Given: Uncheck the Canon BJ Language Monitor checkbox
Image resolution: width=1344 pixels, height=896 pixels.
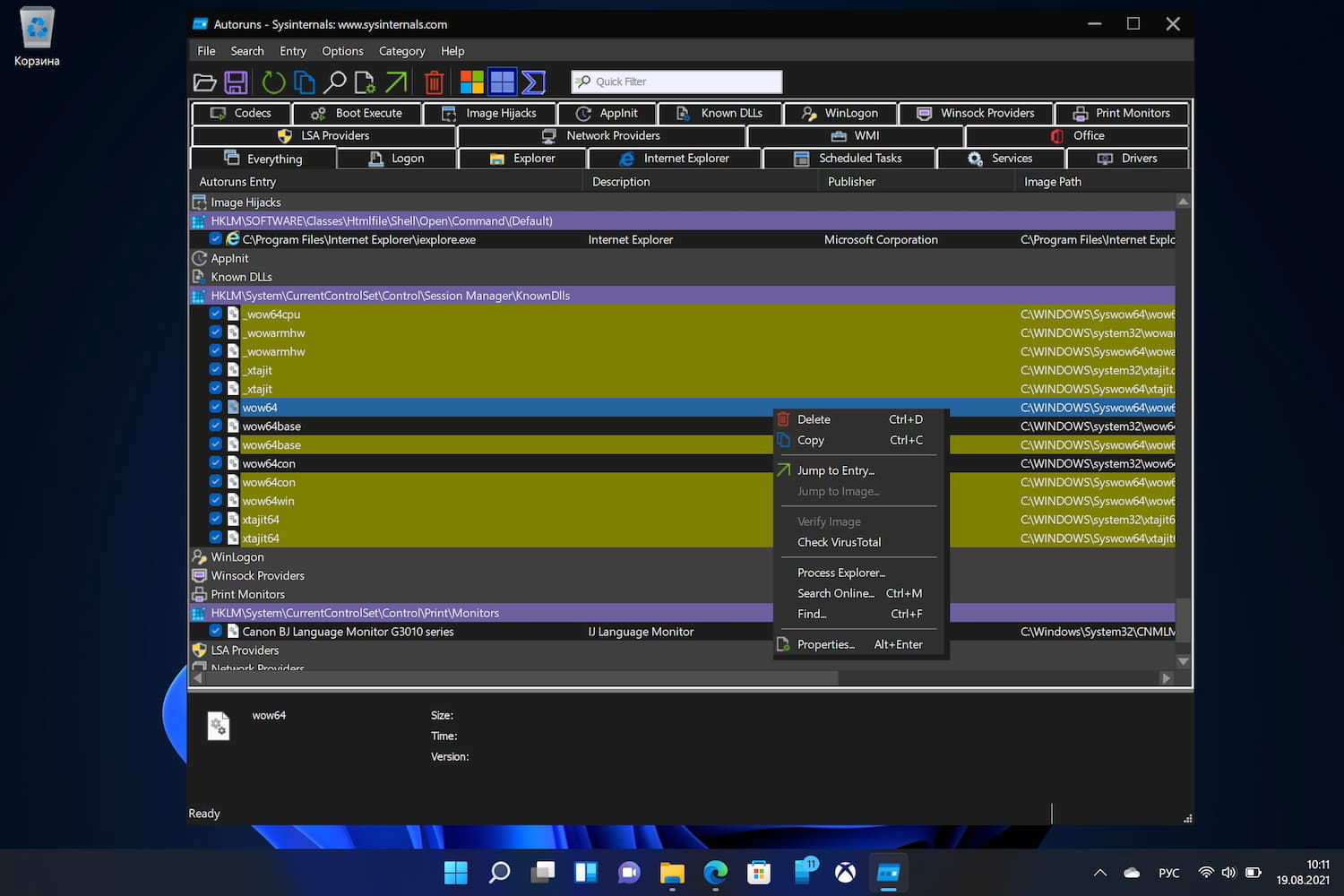Looking at the screenshot, I should point(216,631).
